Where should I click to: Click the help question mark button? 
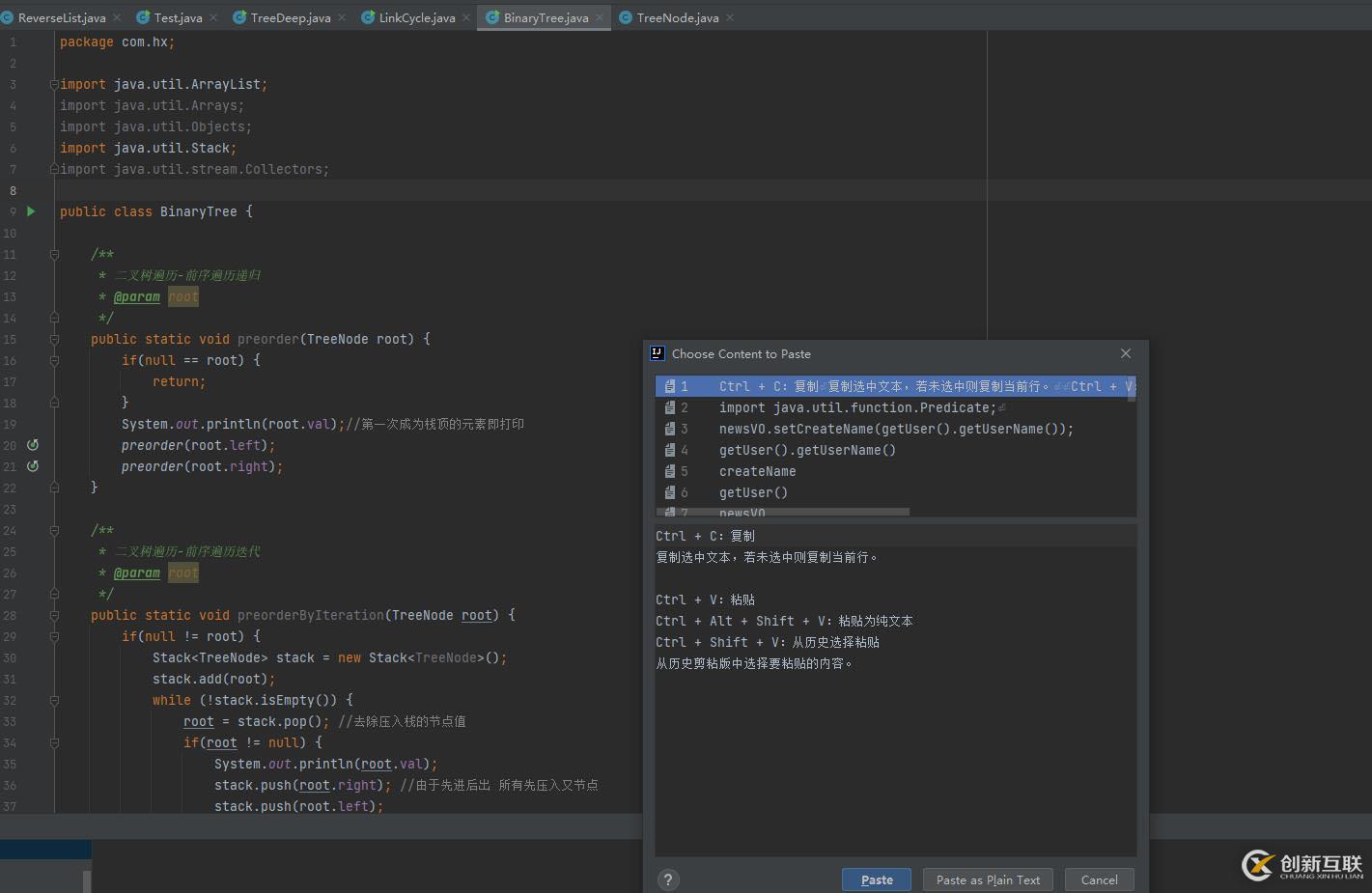667,879
